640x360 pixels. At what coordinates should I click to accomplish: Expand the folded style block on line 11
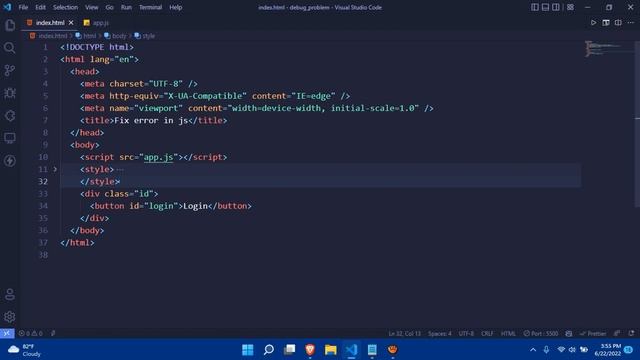(x=55, y=169)
